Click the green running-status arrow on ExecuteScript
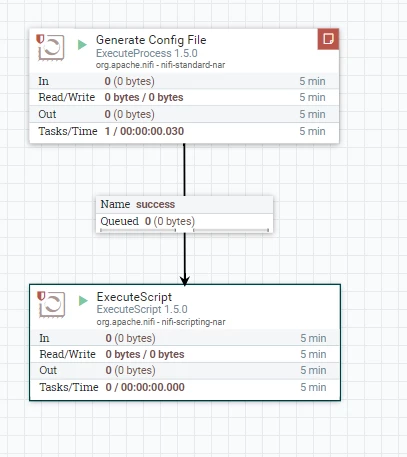Screen dimensions: 407x457 (83, 301)
